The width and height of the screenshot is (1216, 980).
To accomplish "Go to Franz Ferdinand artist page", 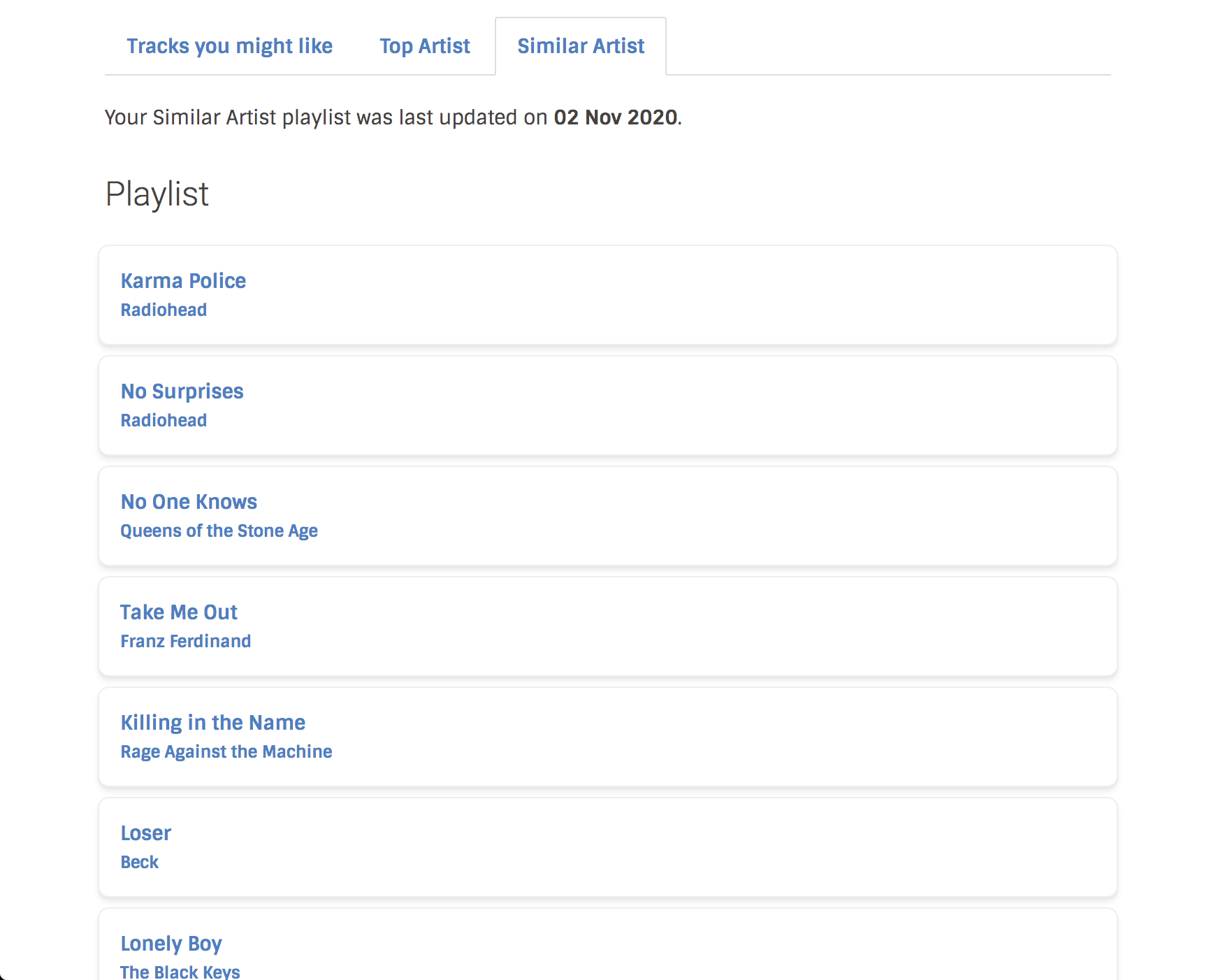I will click(185, 642).
